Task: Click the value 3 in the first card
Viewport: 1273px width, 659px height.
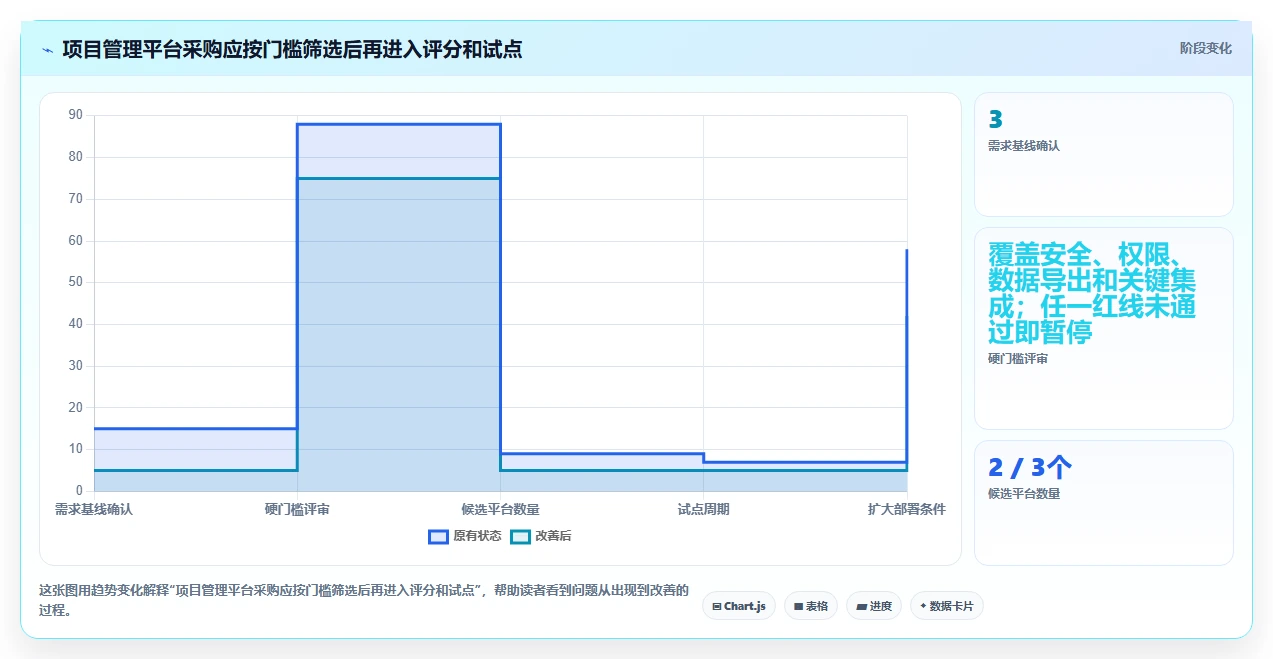Action: pyautogui.click(x=995, y=120)
